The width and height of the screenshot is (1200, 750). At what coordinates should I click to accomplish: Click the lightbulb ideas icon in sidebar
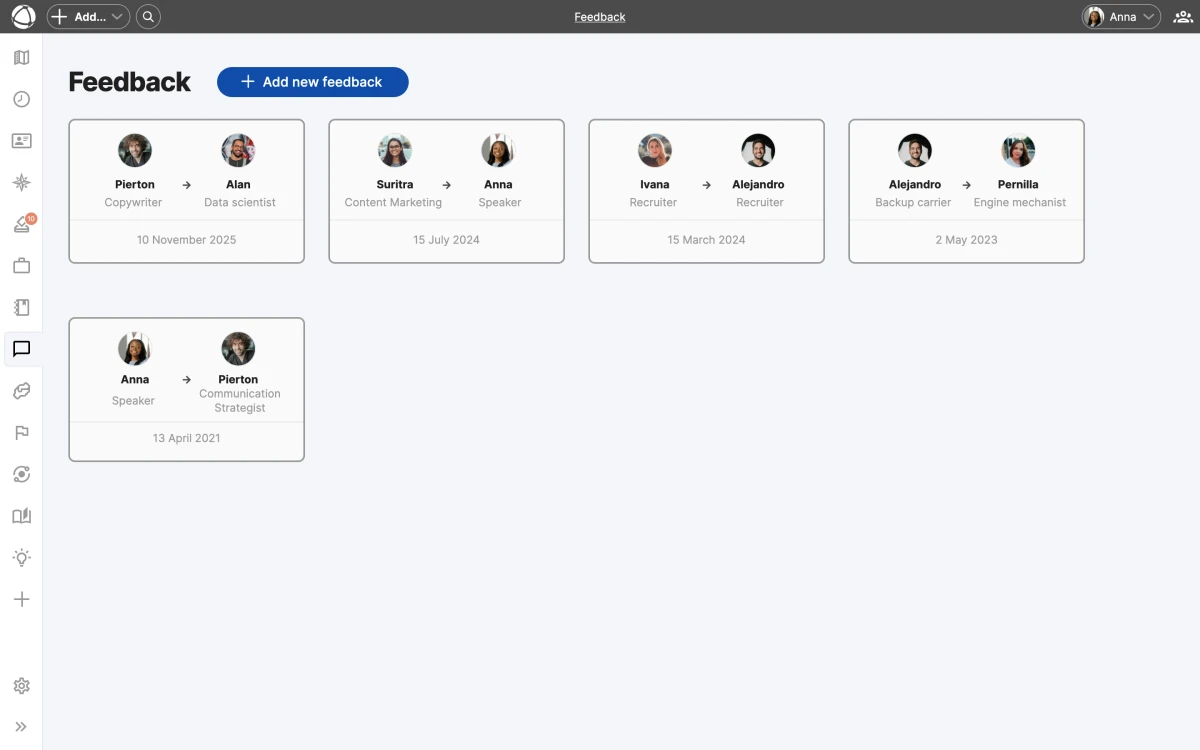(21, 557)
